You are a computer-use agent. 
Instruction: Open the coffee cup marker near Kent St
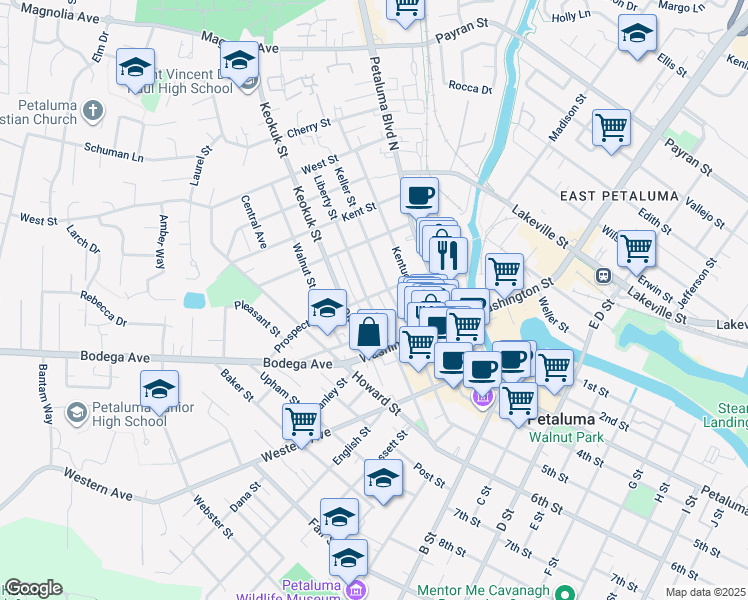(420, 194)
